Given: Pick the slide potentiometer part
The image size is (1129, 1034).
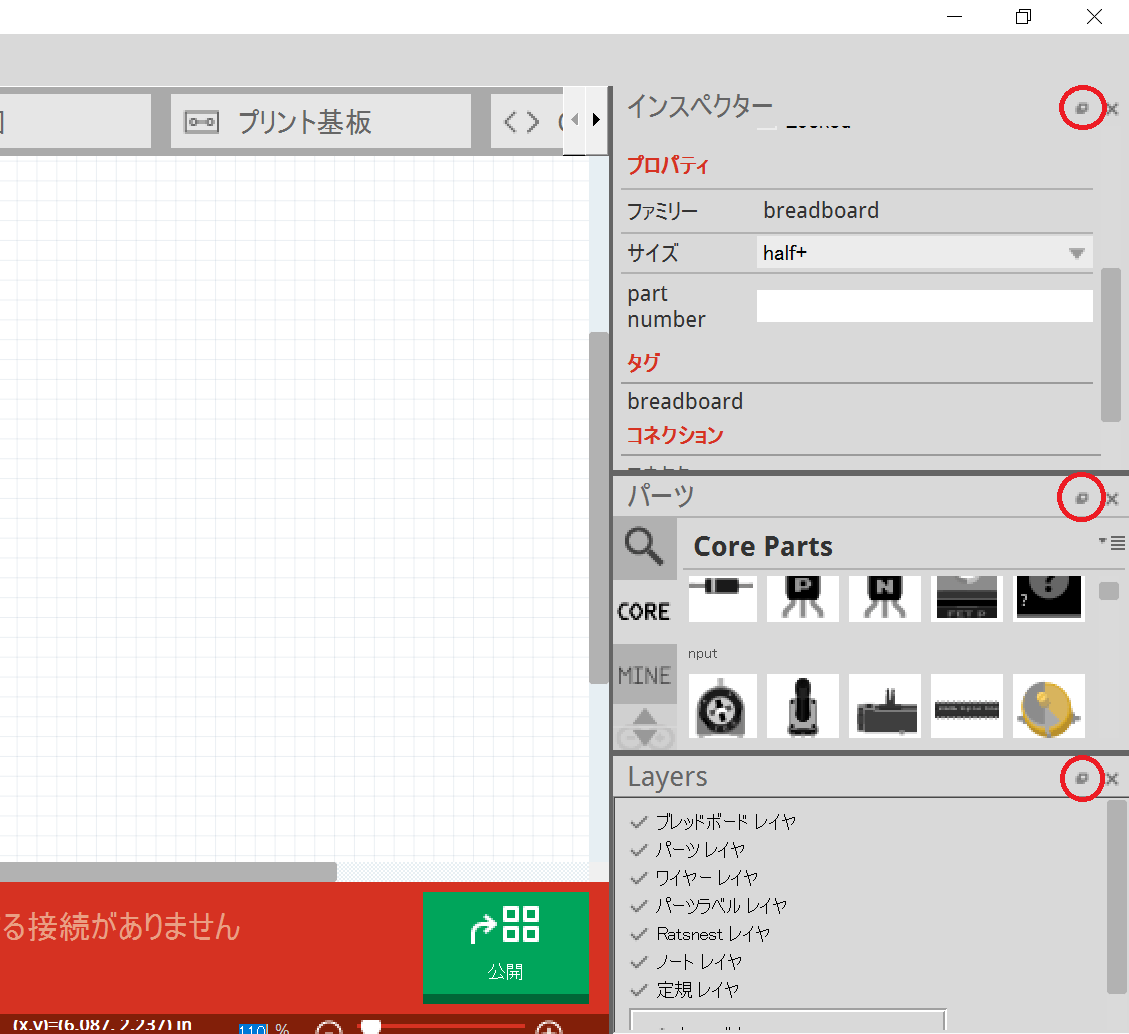Looking at the screenshot, I should click(x=885, y=706).
